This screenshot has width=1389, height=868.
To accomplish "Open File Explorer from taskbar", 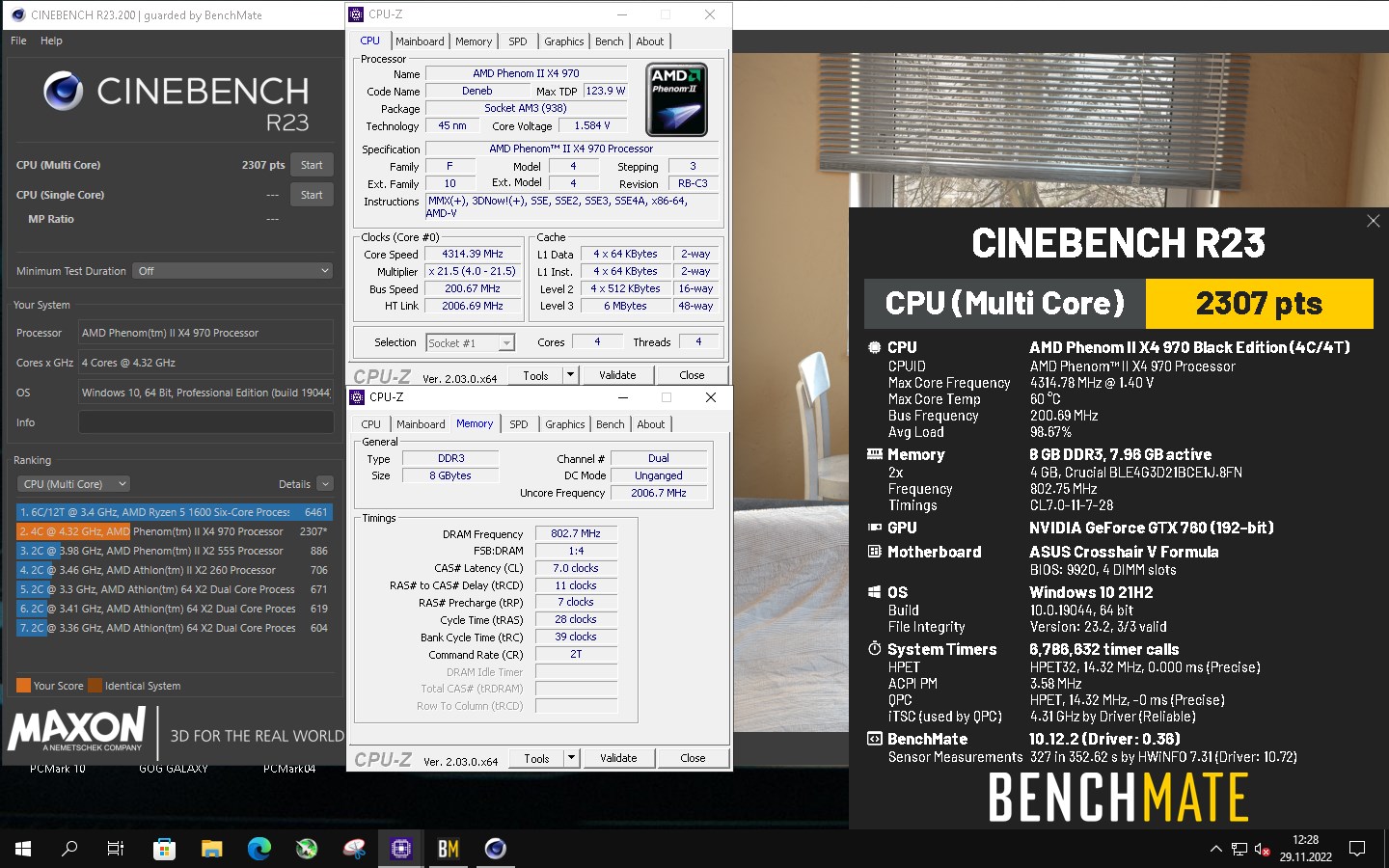I will [x=212, y=849].
